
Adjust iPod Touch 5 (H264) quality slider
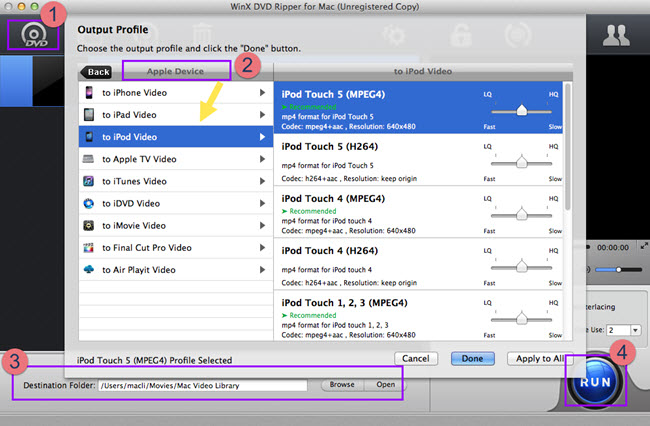click(x=521, y=162)
